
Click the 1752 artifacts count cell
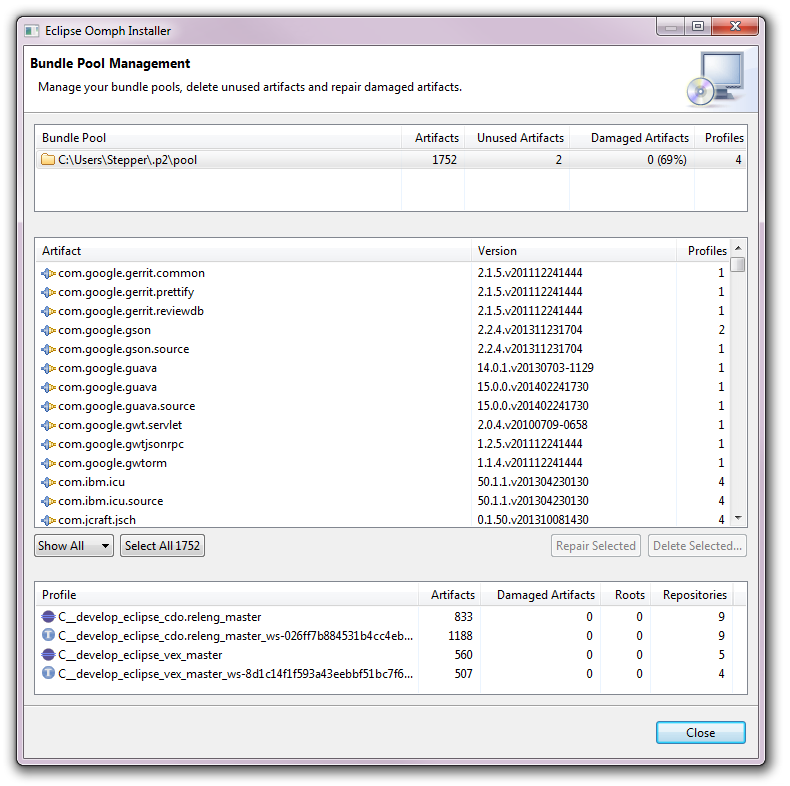444,160
